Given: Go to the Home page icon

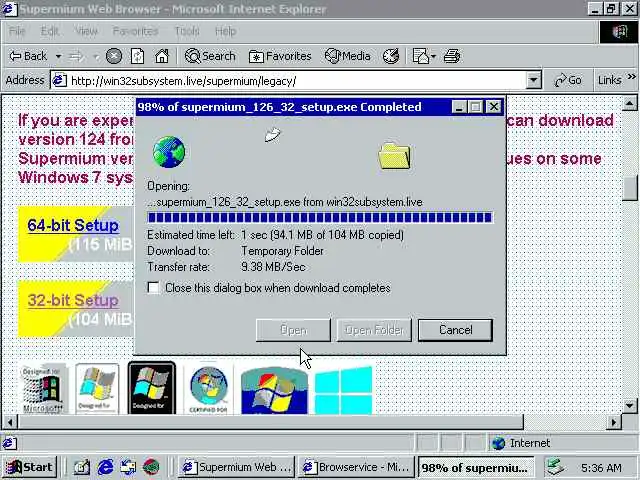Looking at the screenshot, I should click(162, 56).
